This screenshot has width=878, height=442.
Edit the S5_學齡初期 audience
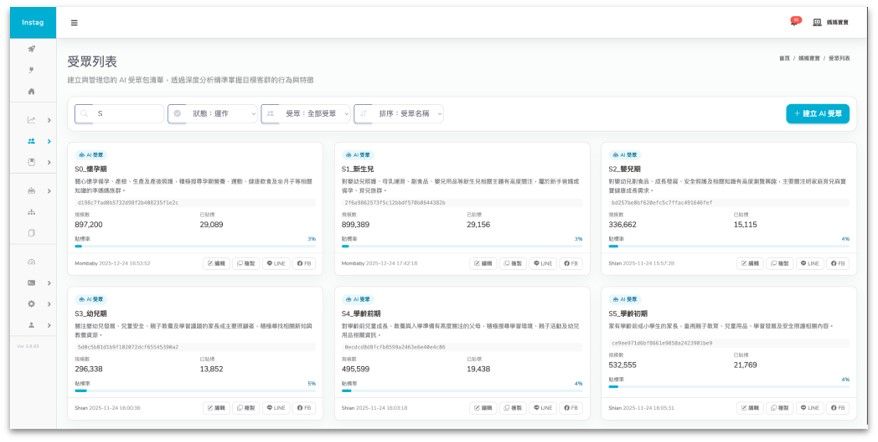pyautogui.click(x=750, y=408)
